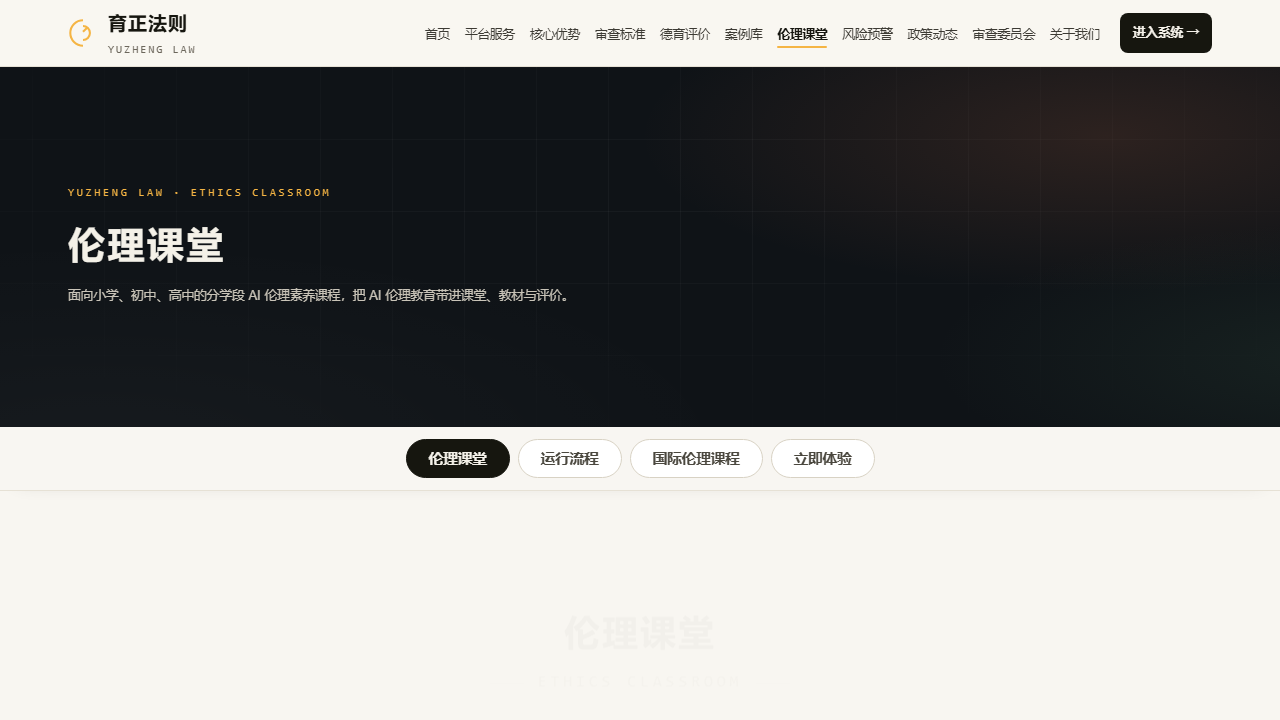The width and height of the screenshot is (1280, 720).
Task: Switch to 运行流程 tab
Action: pyautogui.click(x=570, y=459)
